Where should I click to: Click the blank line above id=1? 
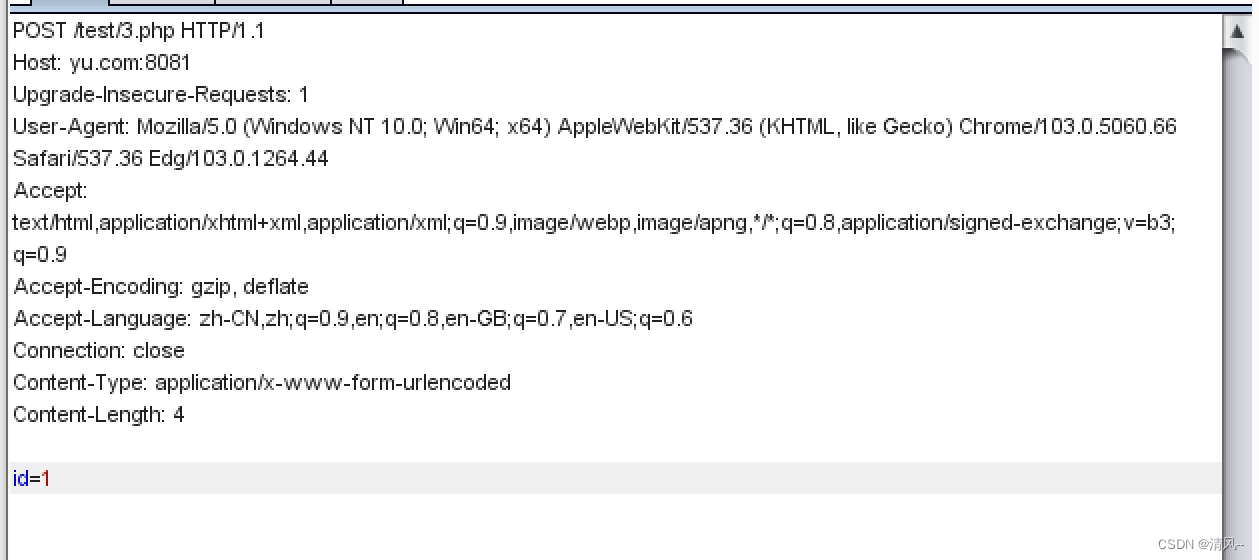615,446
